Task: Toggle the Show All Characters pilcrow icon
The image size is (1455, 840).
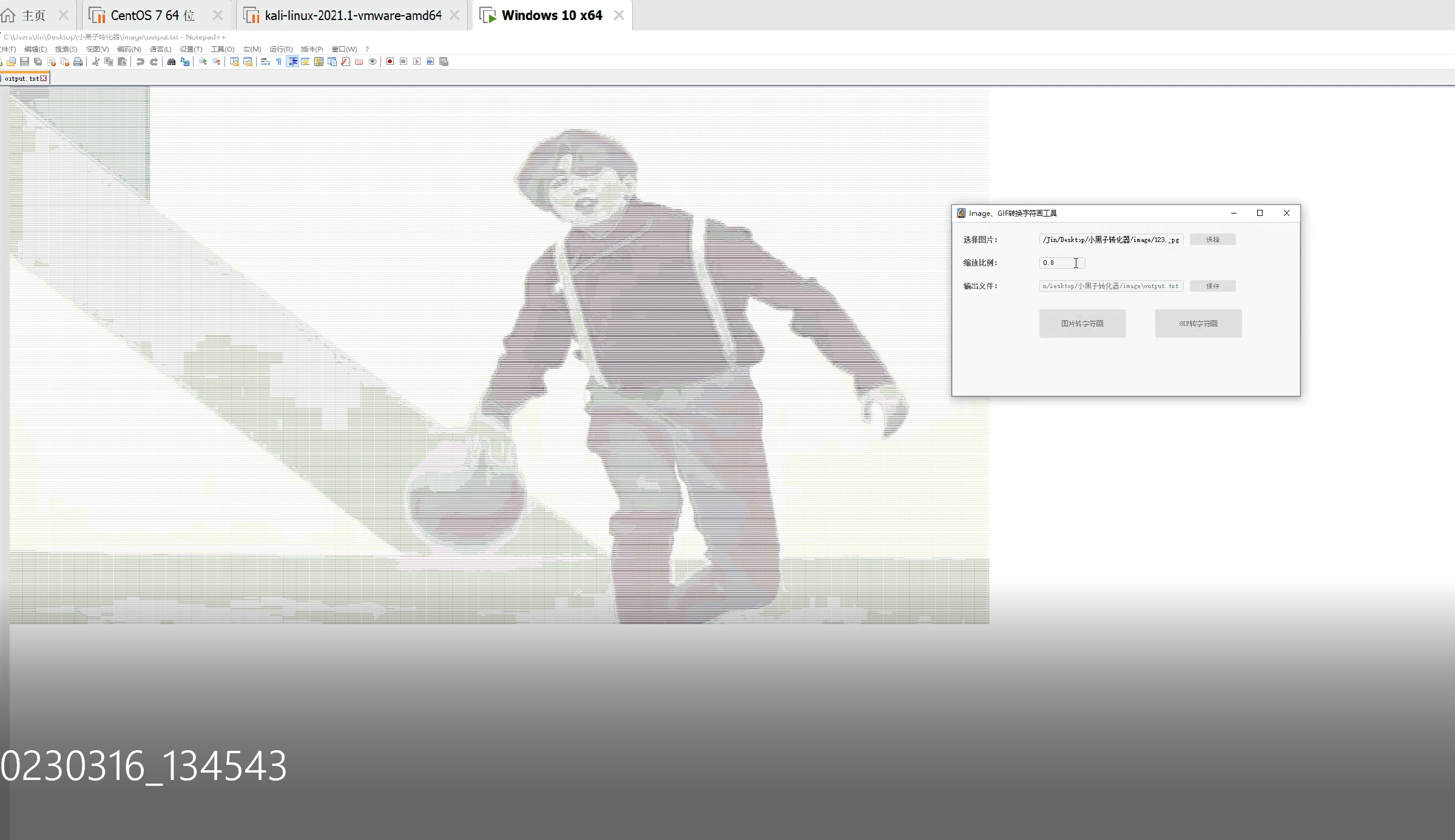Action: (x=279, y=62)
